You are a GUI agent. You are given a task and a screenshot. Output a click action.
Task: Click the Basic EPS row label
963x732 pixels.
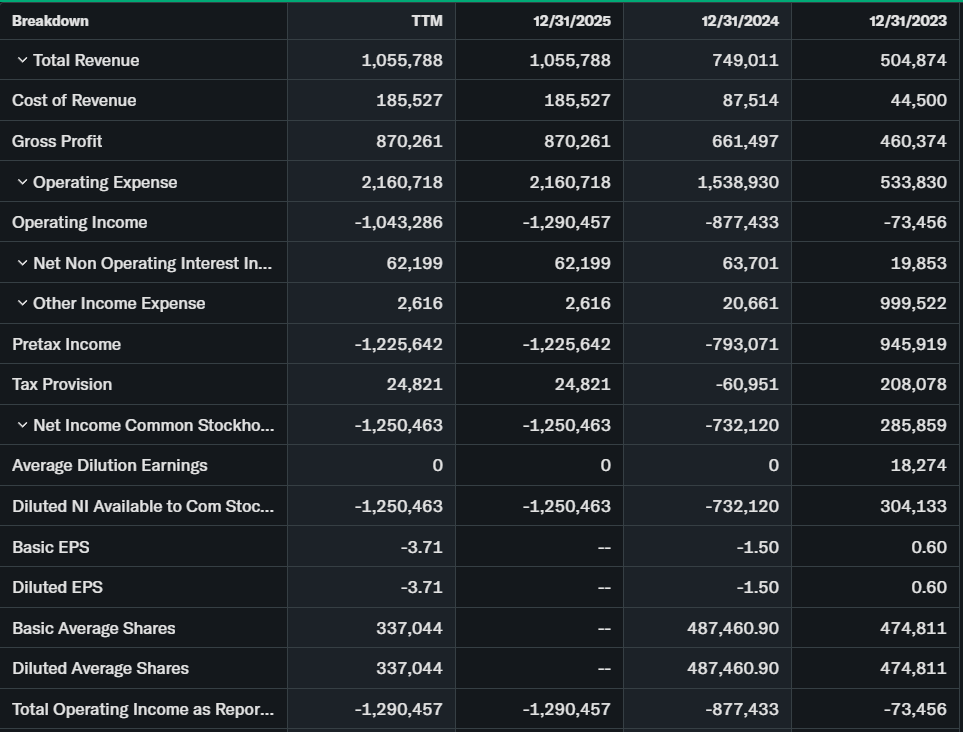(50, 548)
